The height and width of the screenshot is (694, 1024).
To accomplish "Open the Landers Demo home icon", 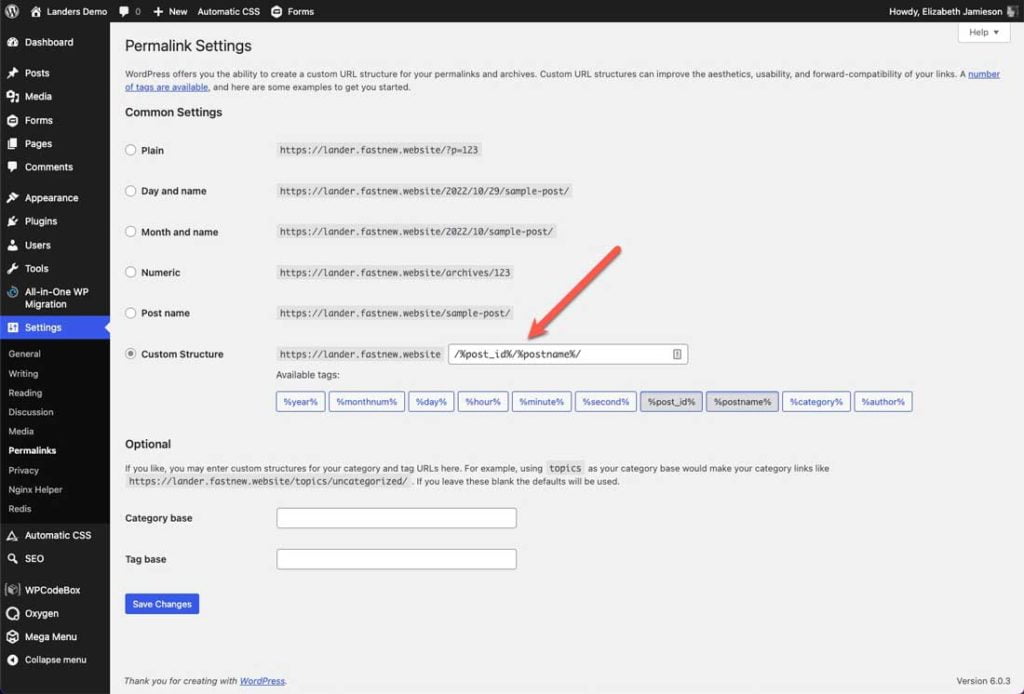I will click(35, 11).
